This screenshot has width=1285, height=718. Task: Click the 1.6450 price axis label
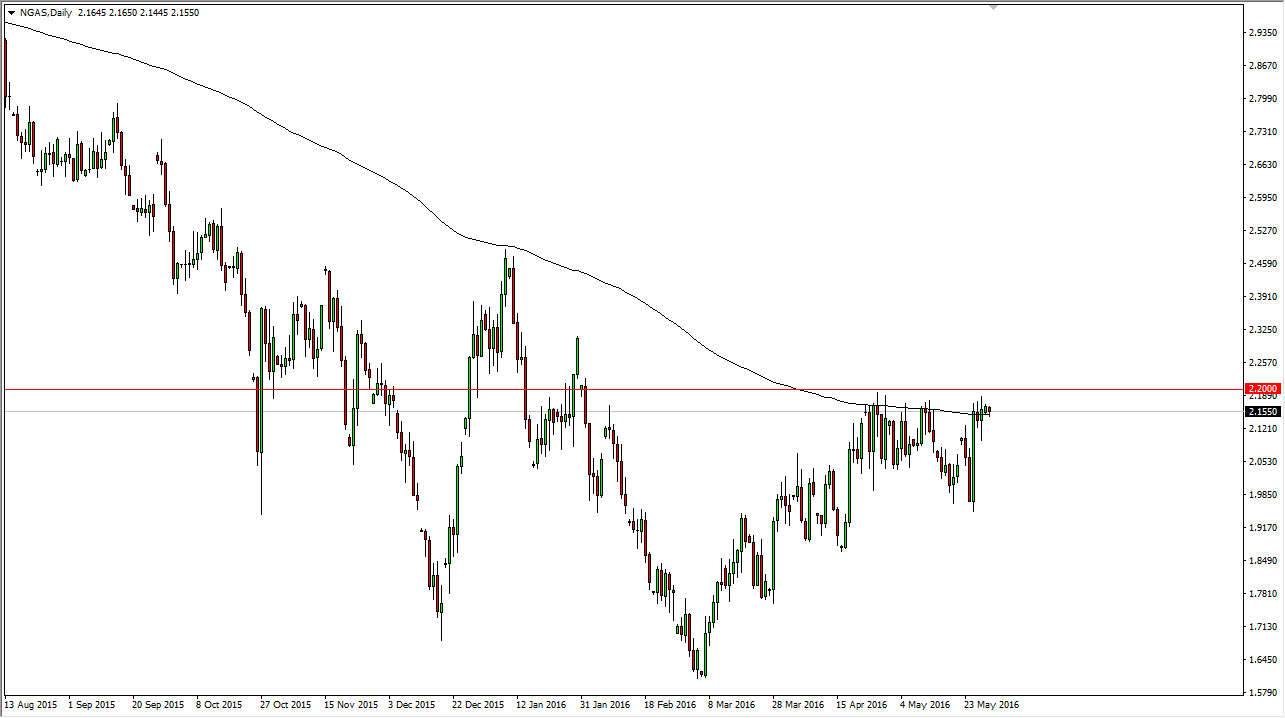click(x=1262, y=659)
